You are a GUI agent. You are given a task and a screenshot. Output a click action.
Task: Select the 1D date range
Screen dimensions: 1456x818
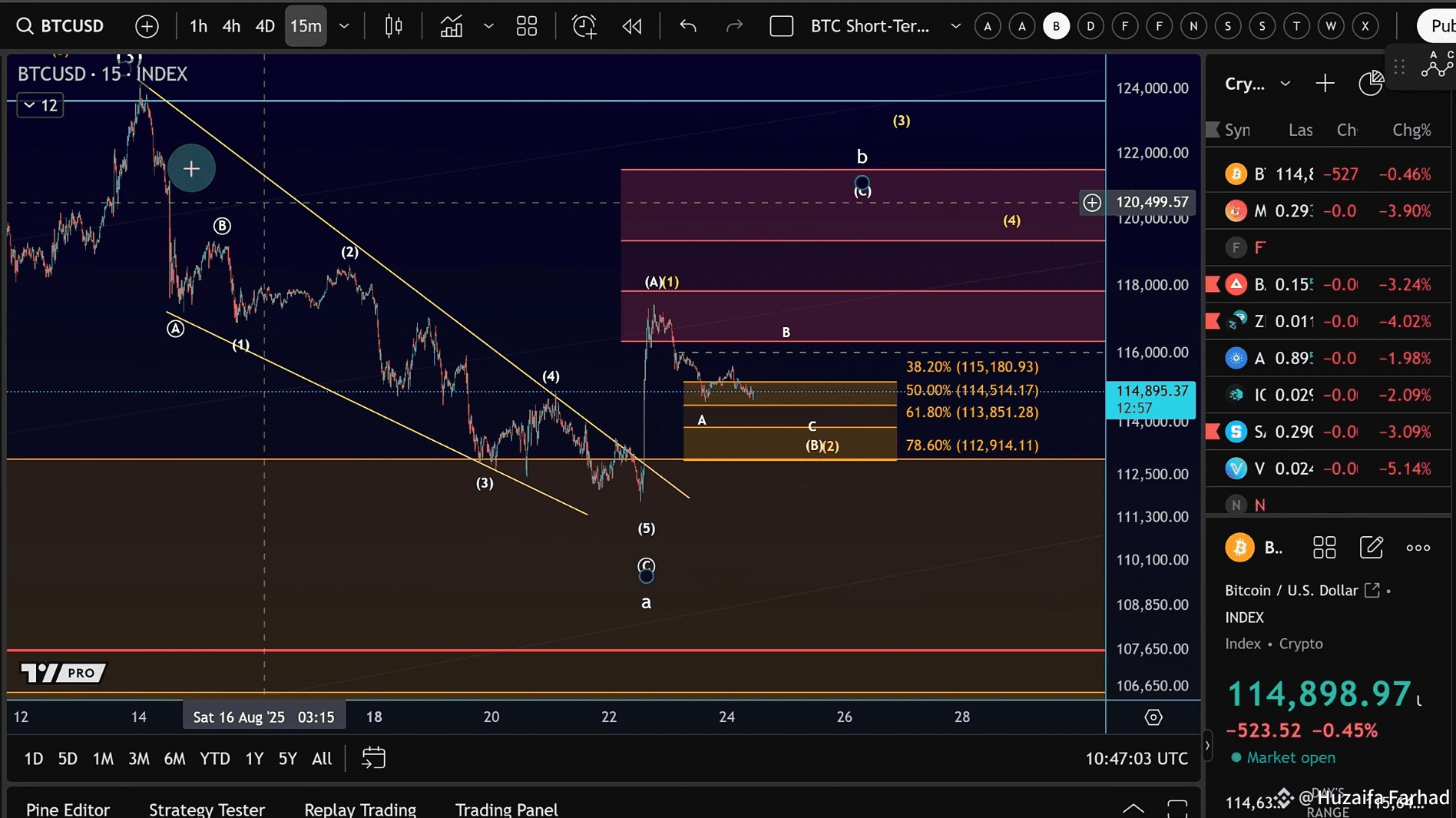(x=34, y=759)
